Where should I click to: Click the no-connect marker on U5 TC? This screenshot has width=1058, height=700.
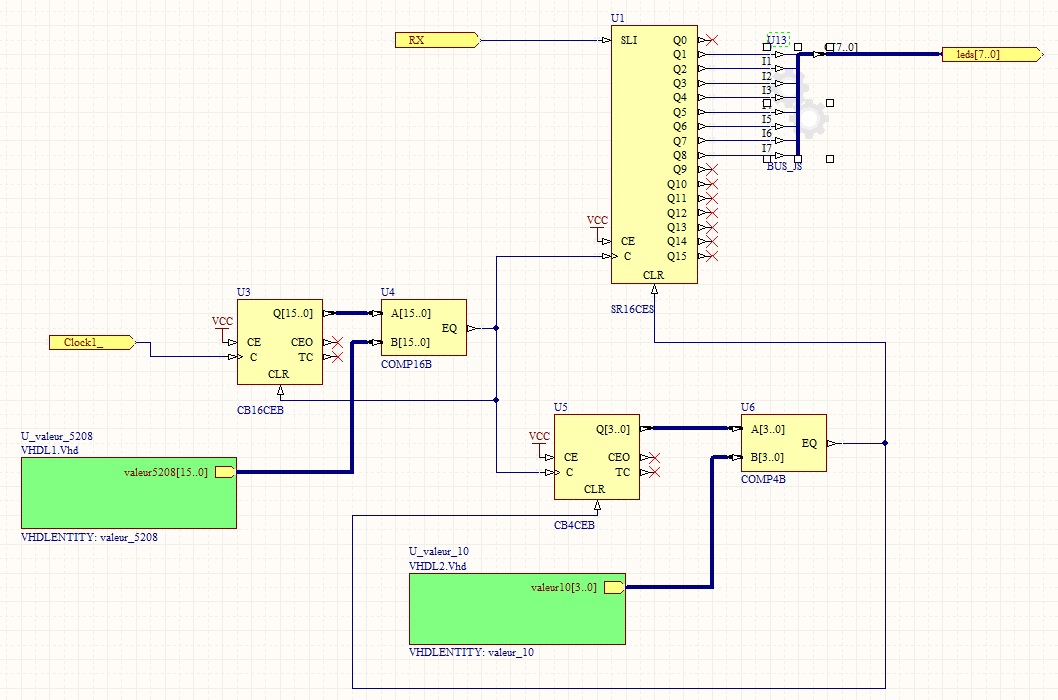(x=653, y=472)
